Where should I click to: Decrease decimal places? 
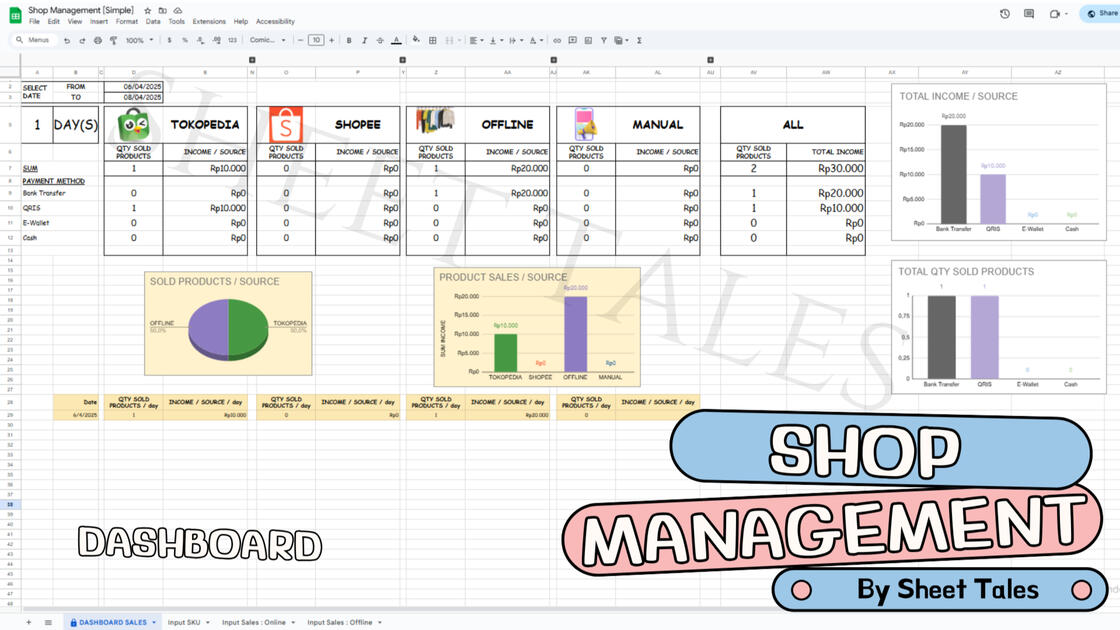click(x=200, y=41)
